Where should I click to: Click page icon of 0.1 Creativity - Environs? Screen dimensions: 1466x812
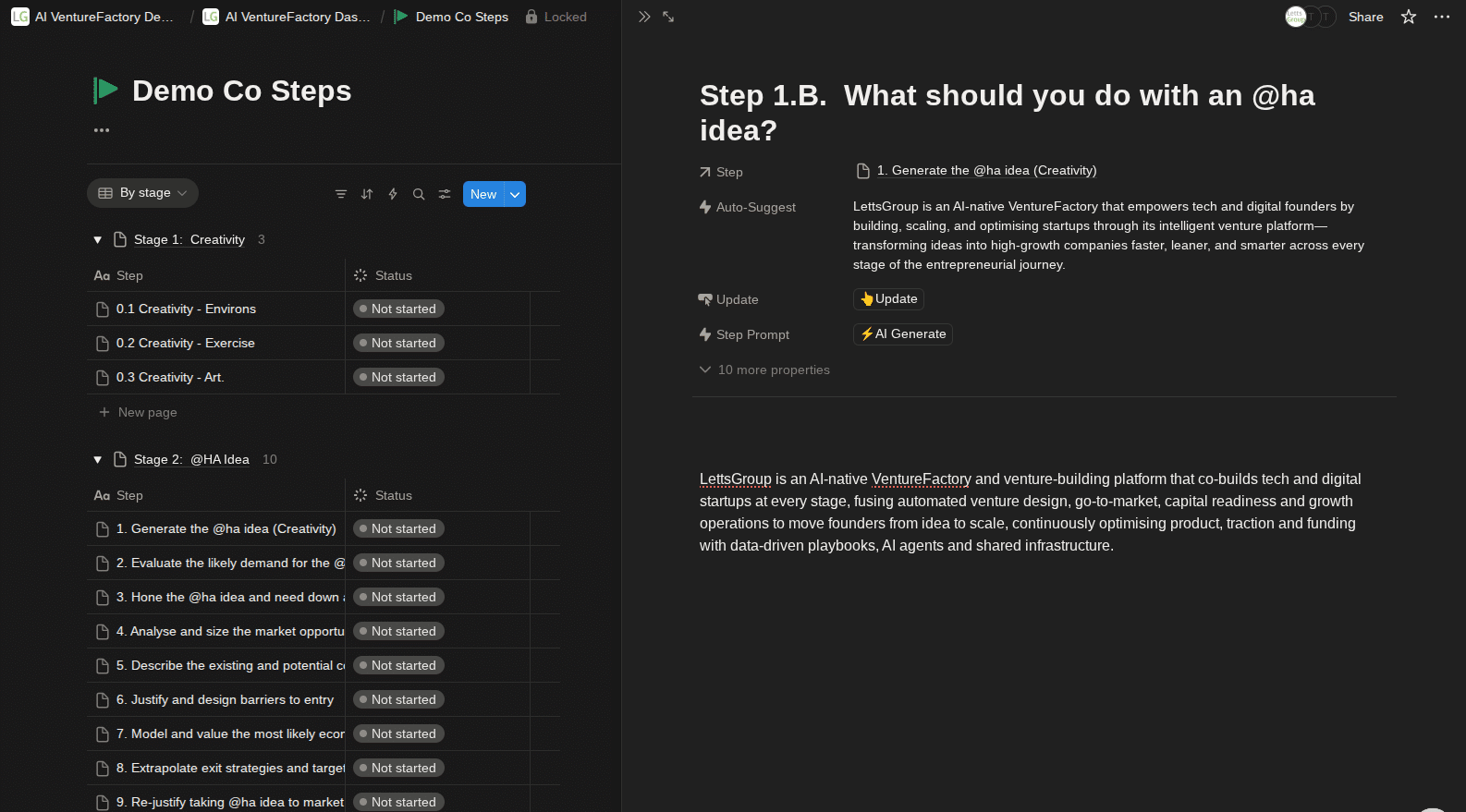(x=103, y=309)
